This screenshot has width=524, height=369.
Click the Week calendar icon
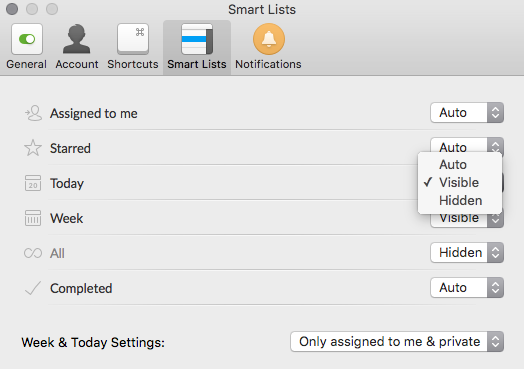click(33, 218)
